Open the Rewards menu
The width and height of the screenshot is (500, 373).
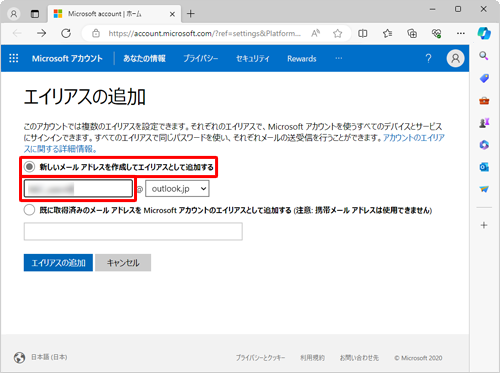coord(302,59)
